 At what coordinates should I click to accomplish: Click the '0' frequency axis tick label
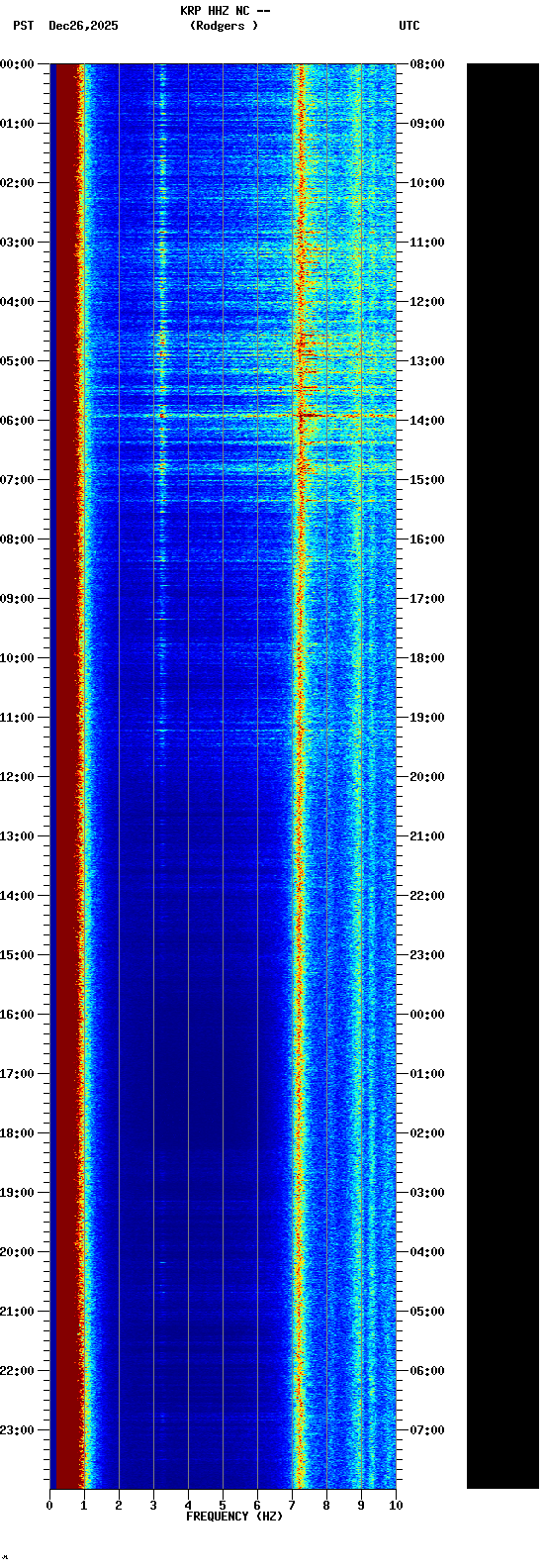coord(49,1506)
